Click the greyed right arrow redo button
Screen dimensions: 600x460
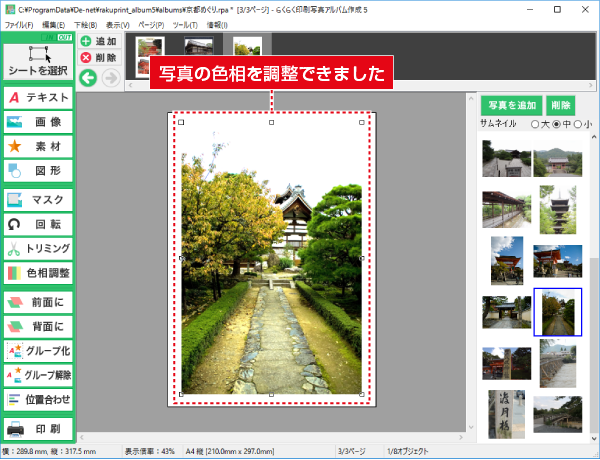click(x=111, y=78)
